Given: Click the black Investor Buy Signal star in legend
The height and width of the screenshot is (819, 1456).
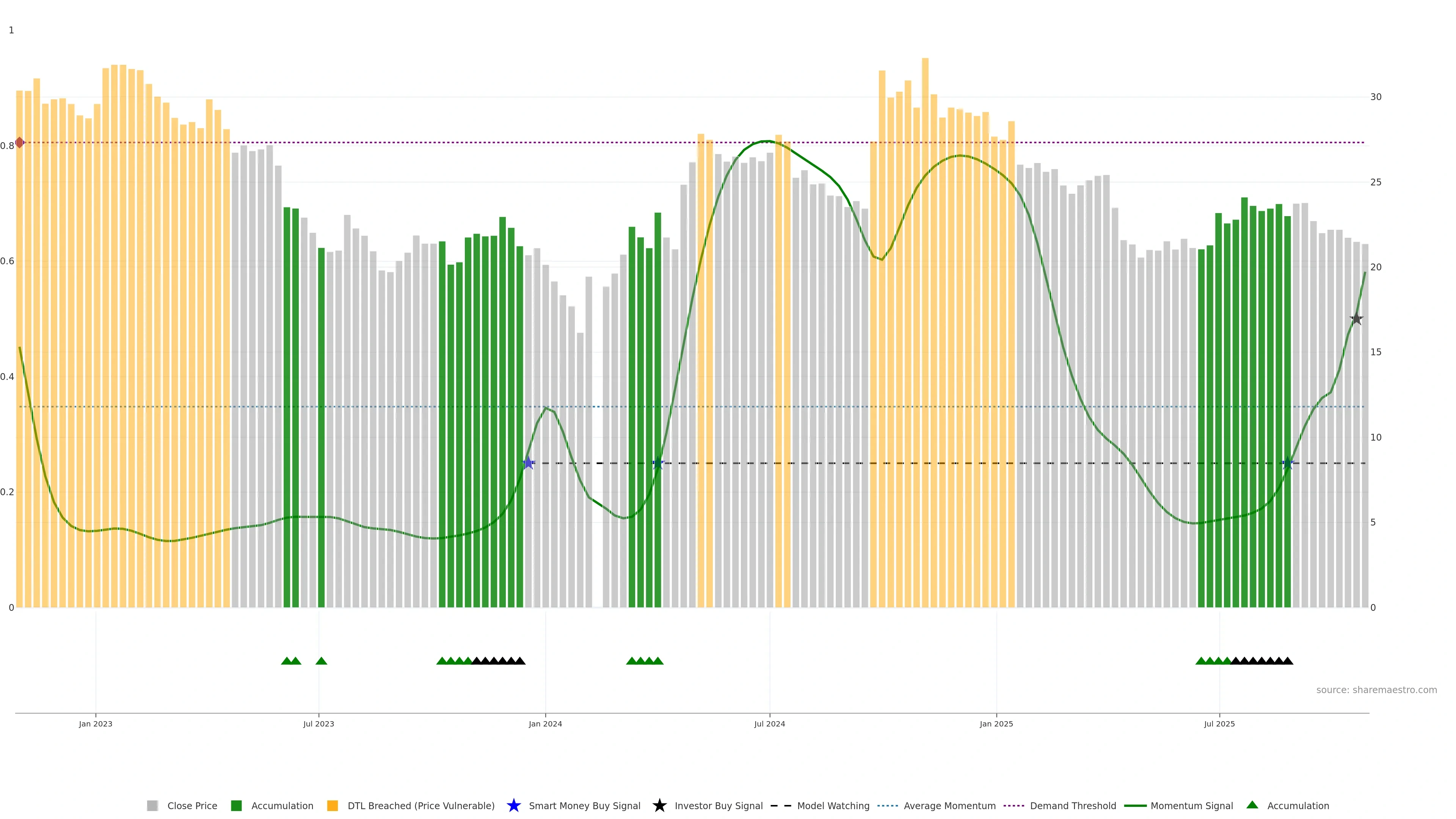Looking at the screenshot, I should point(659,805).
